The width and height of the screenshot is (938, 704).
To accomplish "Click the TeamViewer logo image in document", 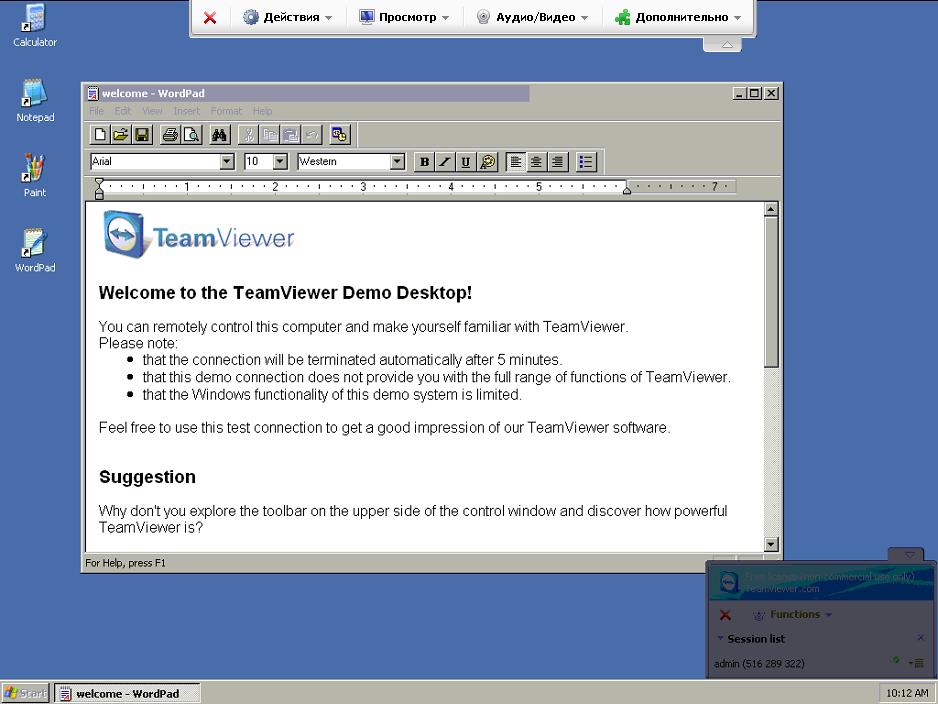I will pyautogui.click(x=199, y=234).
